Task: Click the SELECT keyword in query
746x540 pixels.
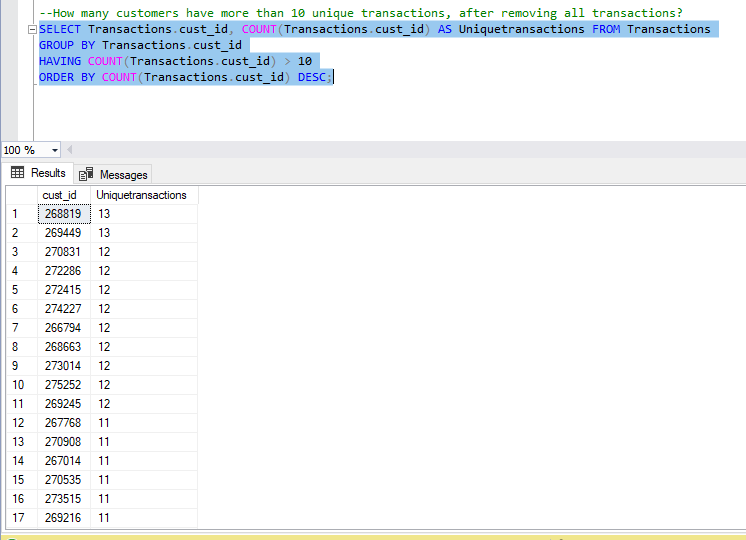Action: [60, 29]
